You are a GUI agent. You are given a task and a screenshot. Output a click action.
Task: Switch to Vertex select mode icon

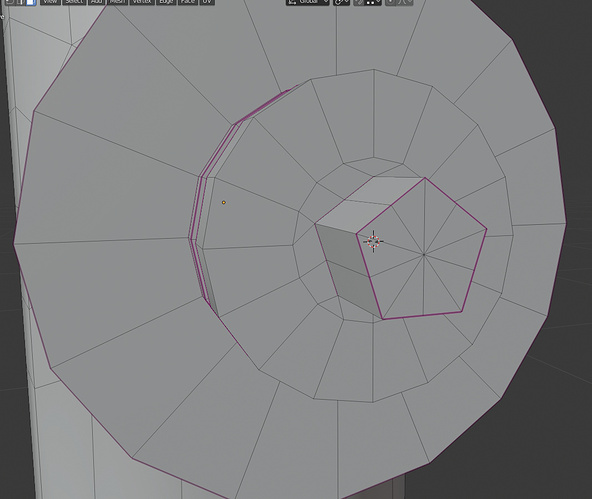(10, 2)
